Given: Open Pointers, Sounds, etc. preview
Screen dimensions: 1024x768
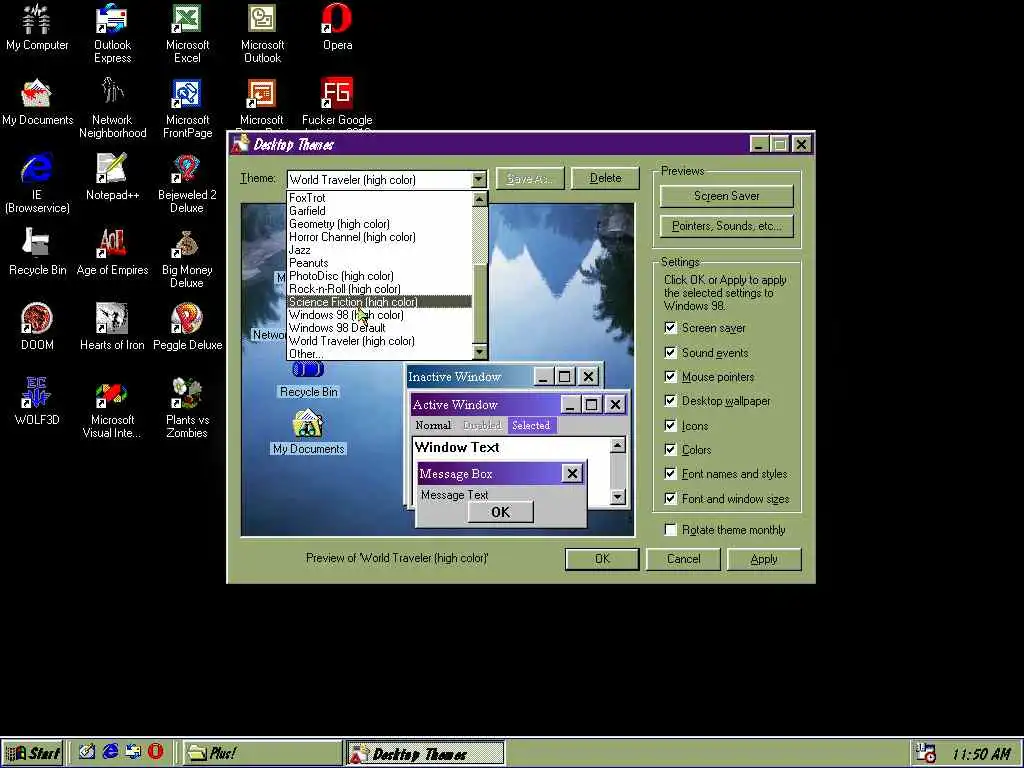Looking at the screenshot, I should [x=726, y=226].
